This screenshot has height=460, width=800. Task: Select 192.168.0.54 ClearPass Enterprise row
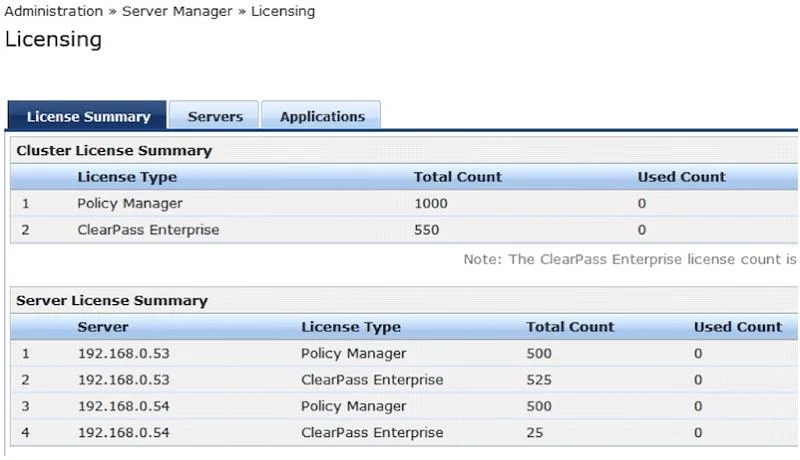tap(404, 432)
